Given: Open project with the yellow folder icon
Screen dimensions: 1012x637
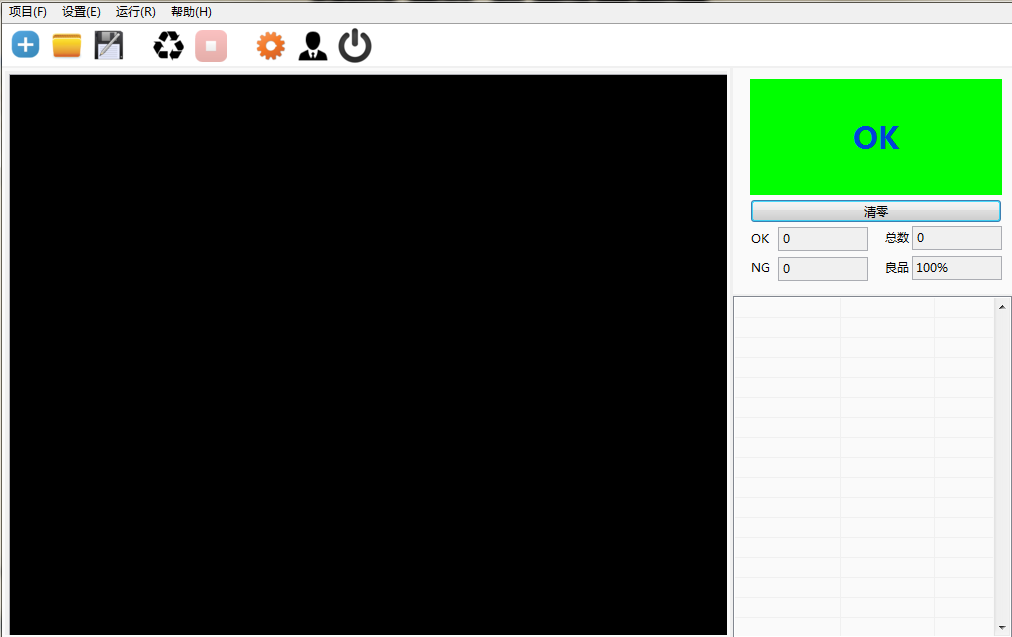Looking at the screenshot, I should [66, 45].
